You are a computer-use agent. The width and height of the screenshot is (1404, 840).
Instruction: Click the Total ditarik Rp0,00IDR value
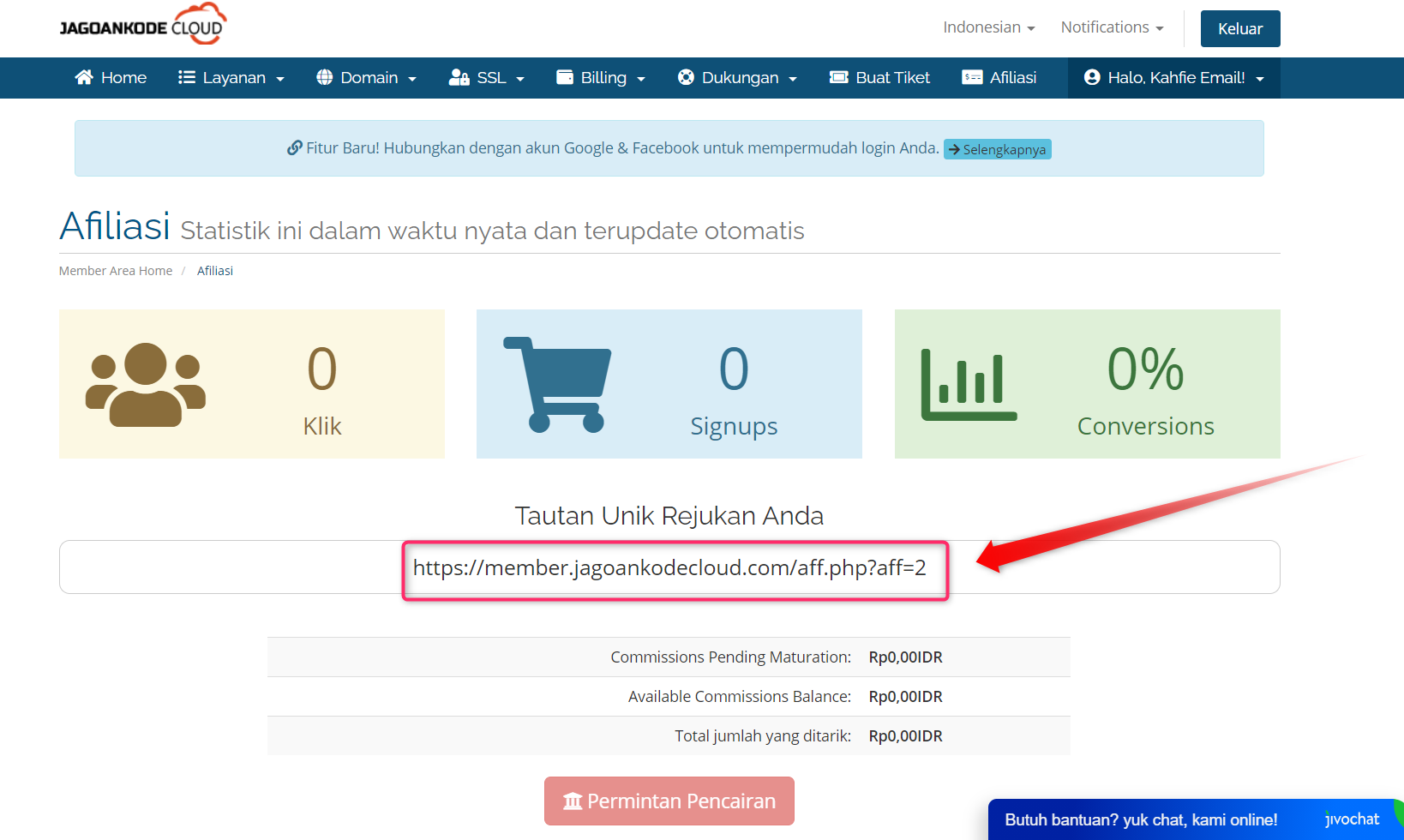tap(906, 736)
